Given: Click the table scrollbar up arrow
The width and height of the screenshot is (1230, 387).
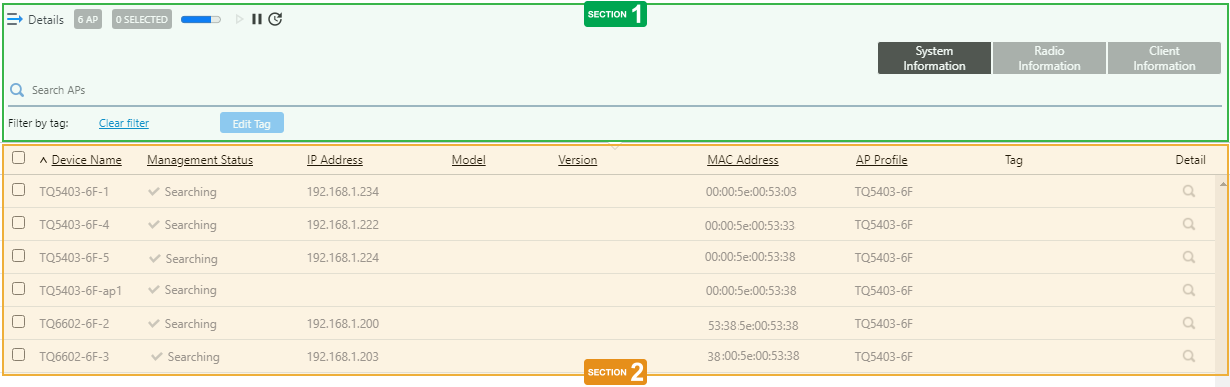Looking at the screenshot, I should pos(1222,184).
